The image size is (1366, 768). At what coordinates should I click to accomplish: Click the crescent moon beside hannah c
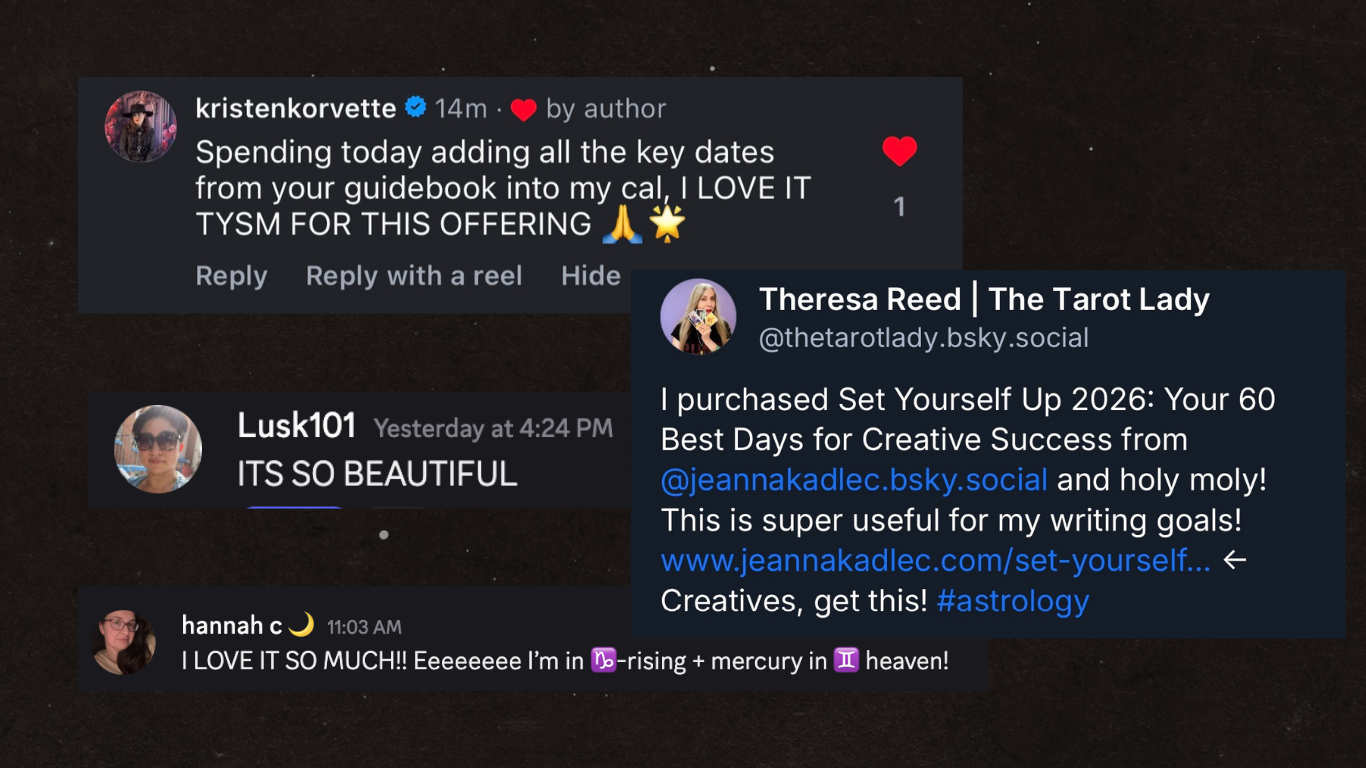(x=301, y=626)
